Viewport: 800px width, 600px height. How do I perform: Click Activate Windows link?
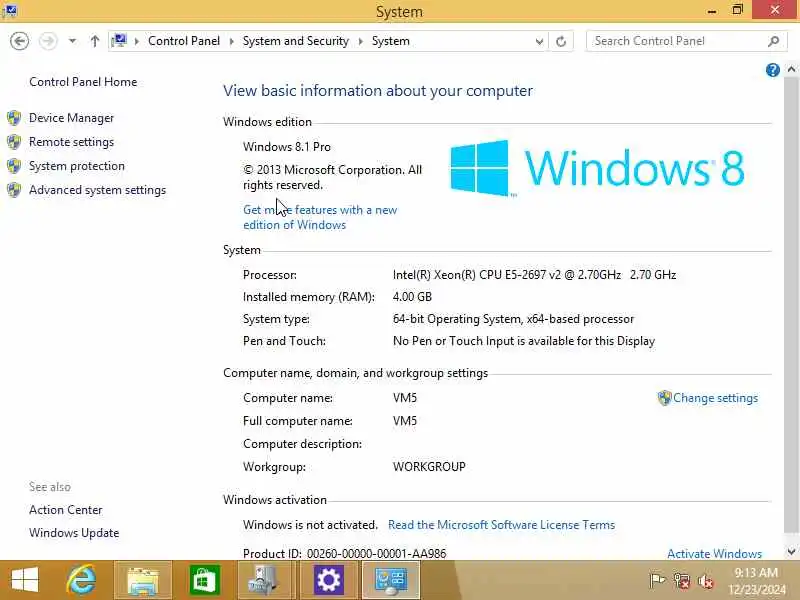[714, 554]
